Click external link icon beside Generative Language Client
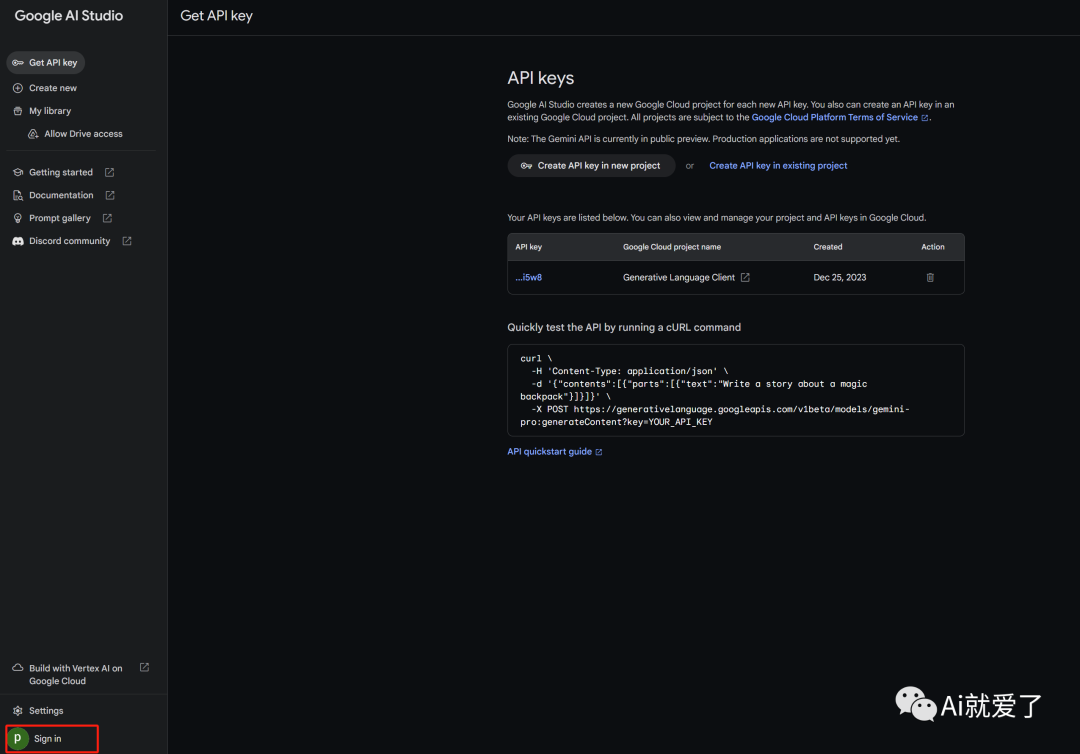Viewport: 1080px width, 754px height. click(x=745, y=277)
